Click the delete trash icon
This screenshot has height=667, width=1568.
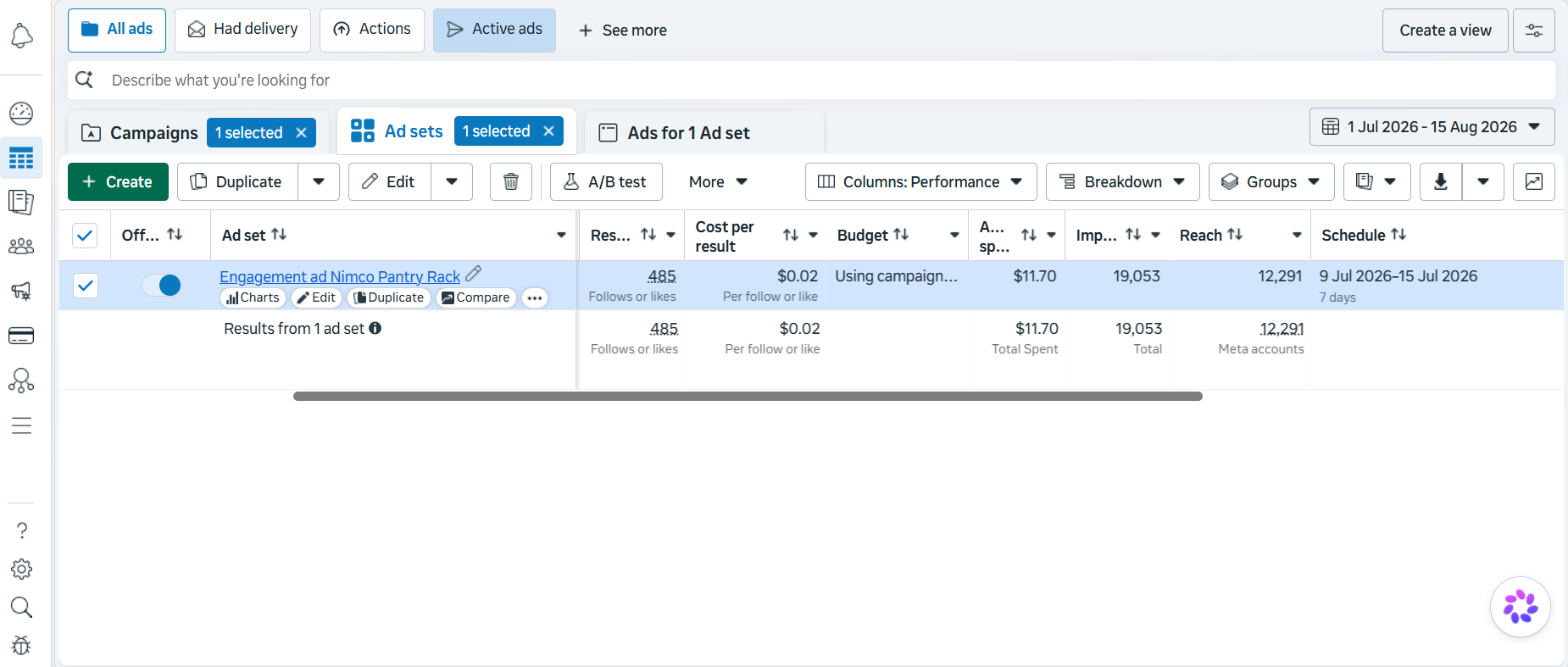point(511,181)
